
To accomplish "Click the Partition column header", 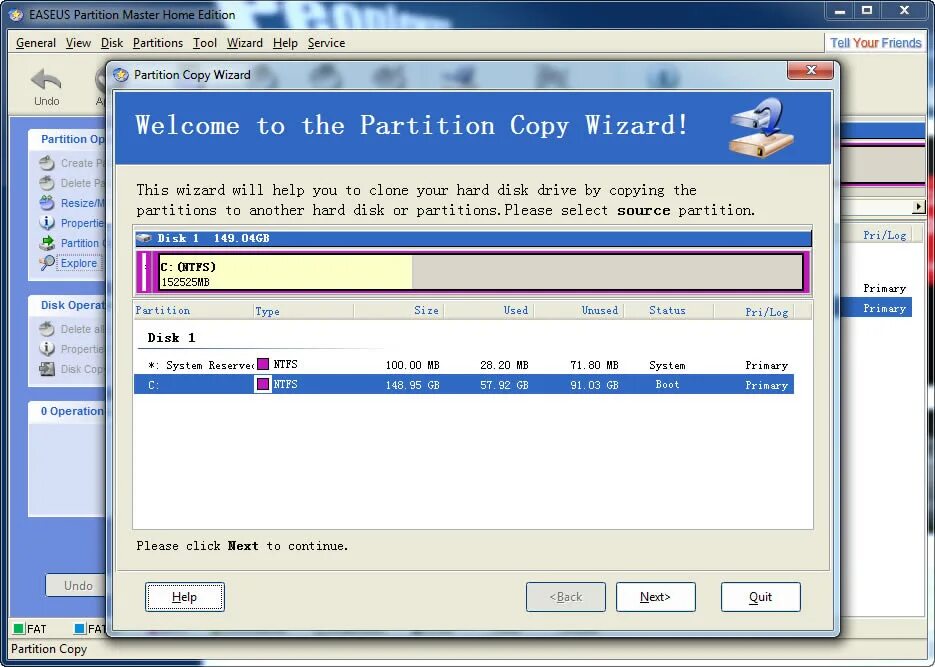I will (193, 311).
